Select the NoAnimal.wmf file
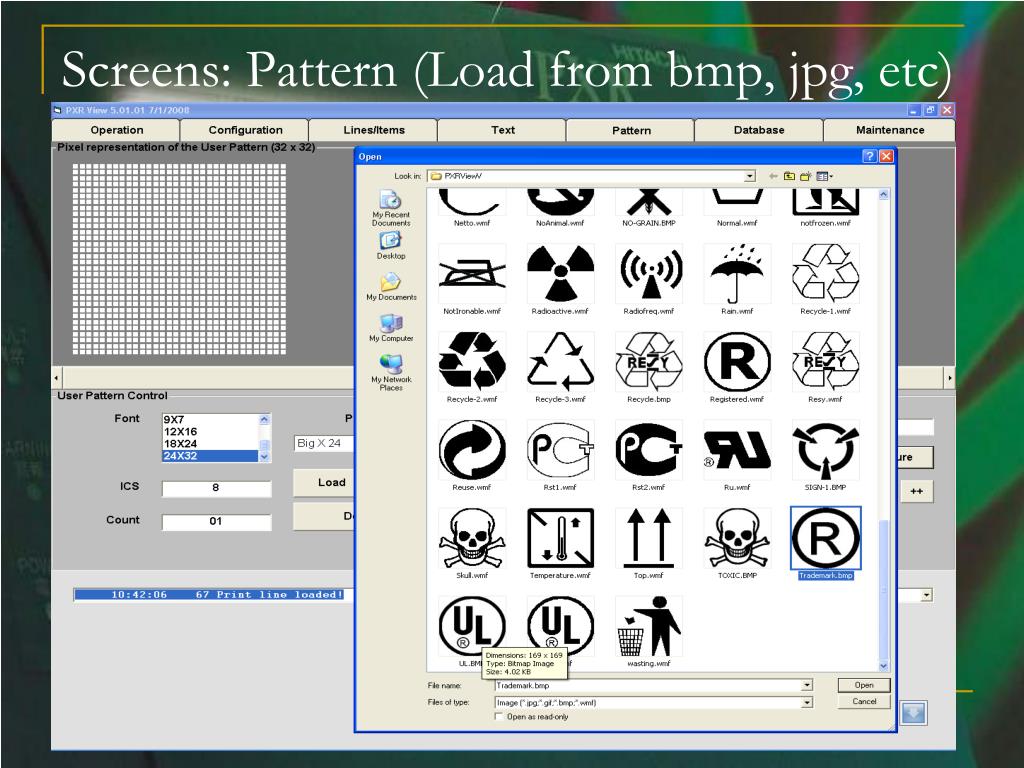 pyautogui.click(x=560, y=208)
